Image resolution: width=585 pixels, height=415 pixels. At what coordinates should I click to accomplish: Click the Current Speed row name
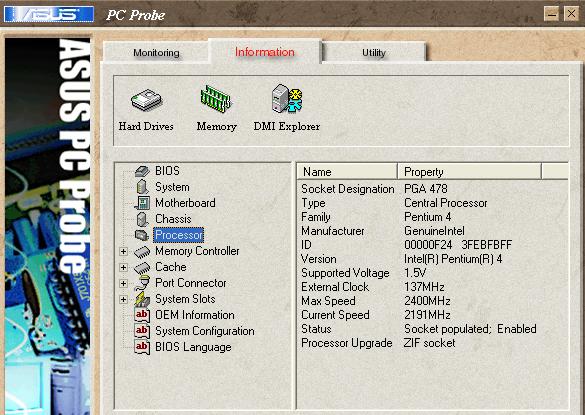[x=335, y=315]
